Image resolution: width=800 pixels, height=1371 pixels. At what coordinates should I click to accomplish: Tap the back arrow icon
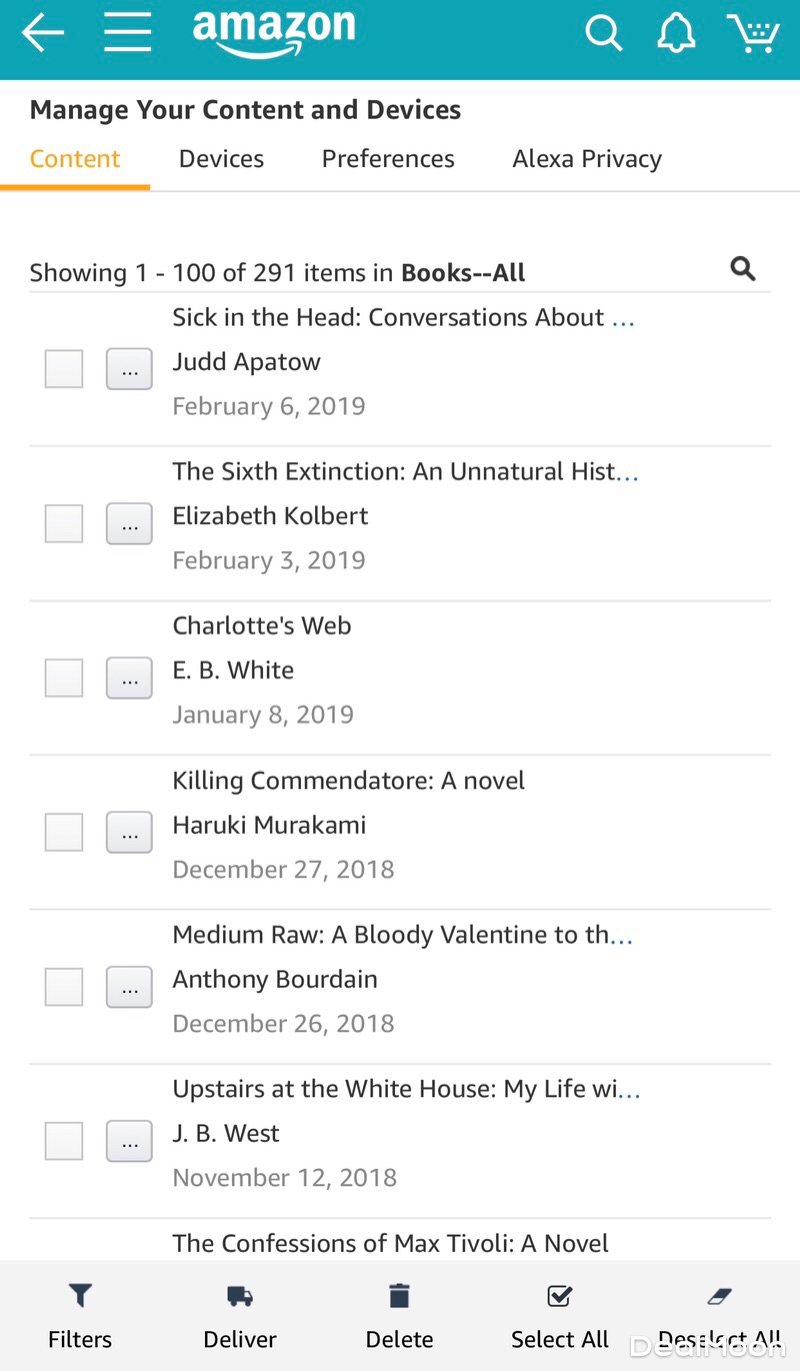click(43, 34)
